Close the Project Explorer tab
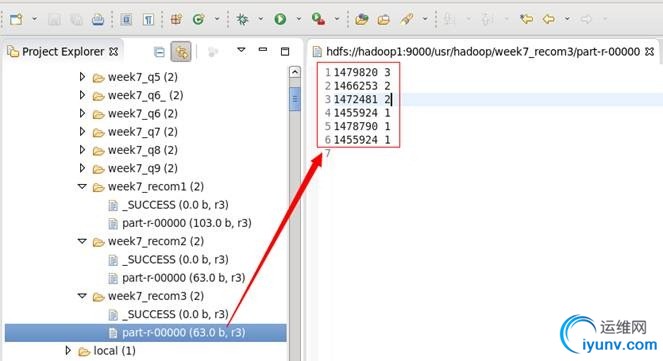Viewport: 663px width, 361px height. click(x=113, y=52)
